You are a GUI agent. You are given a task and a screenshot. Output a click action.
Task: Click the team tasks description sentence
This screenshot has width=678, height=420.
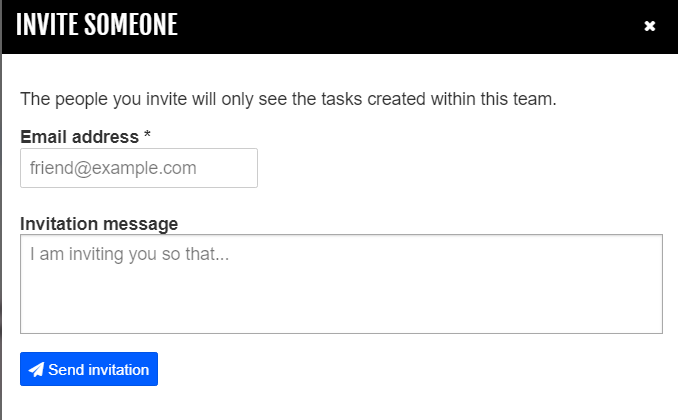(x=288, y=99)
